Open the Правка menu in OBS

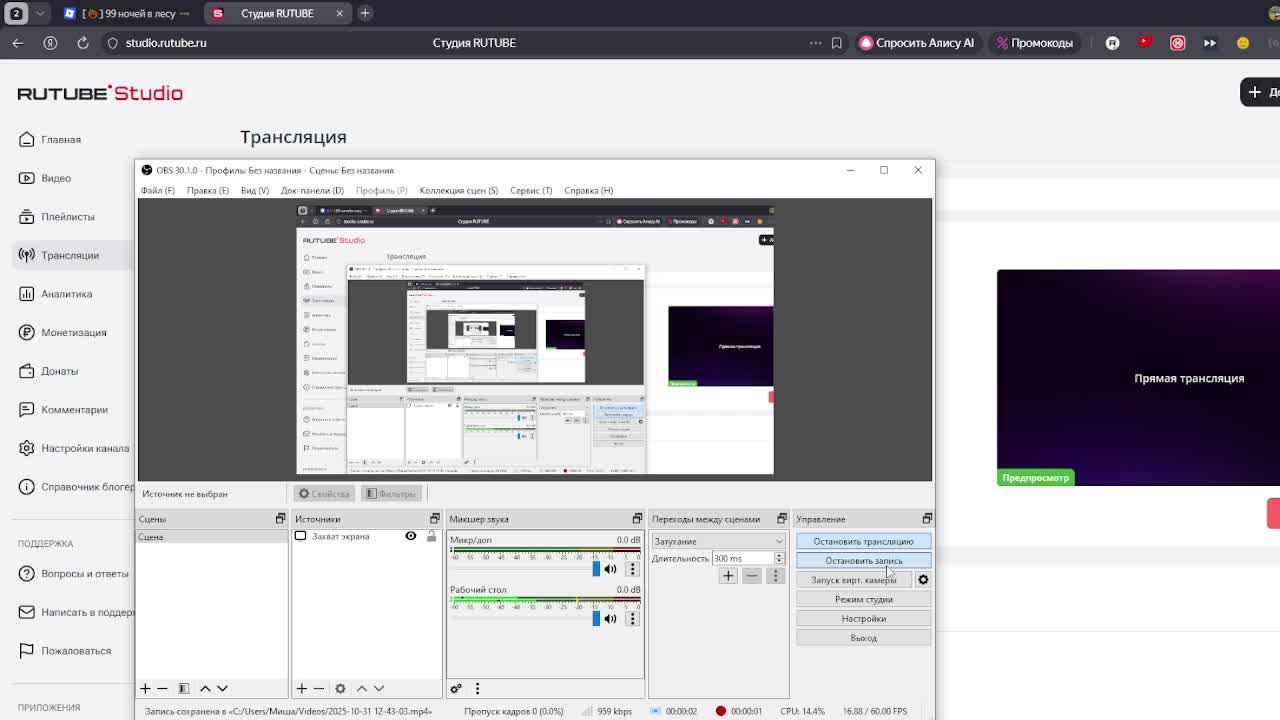[x=208, y=190]
